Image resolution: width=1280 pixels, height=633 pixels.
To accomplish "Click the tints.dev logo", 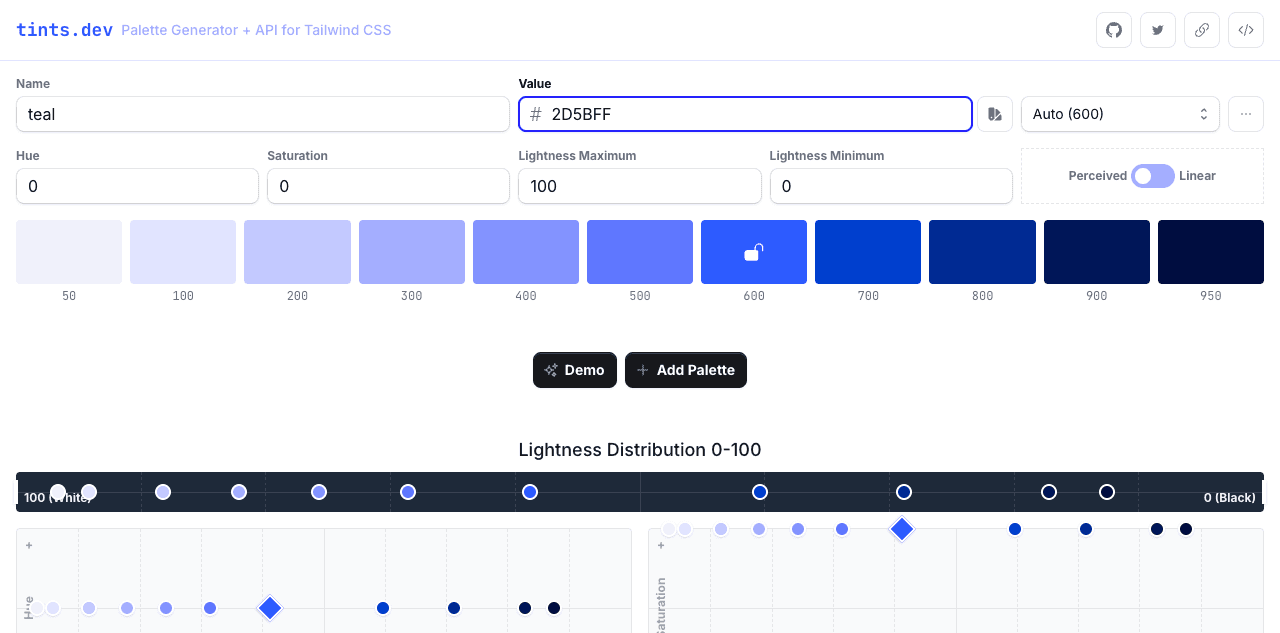I will [65, 30].
